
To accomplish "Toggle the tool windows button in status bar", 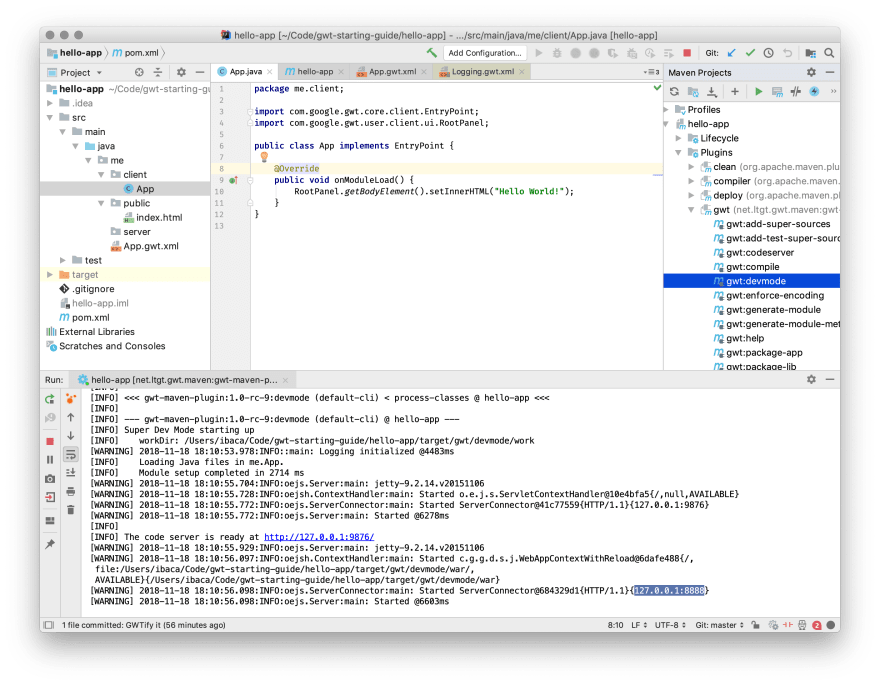I will (49, 625).
